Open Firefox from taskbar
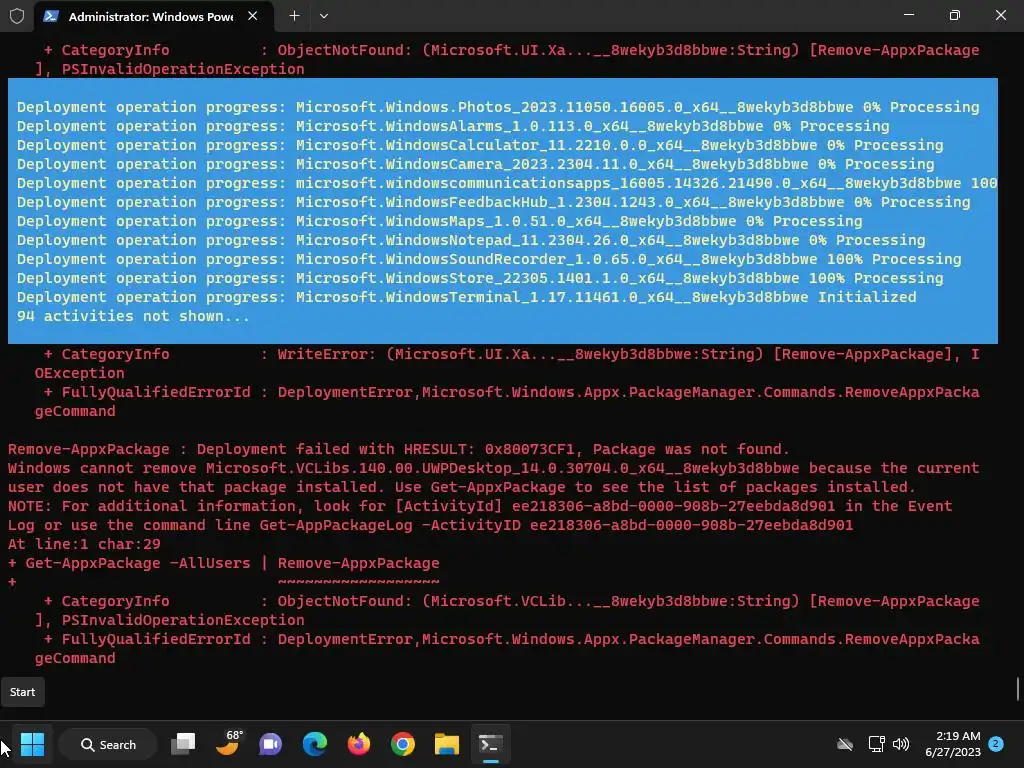Screen dimensions: 1024x768 (359, 744)
